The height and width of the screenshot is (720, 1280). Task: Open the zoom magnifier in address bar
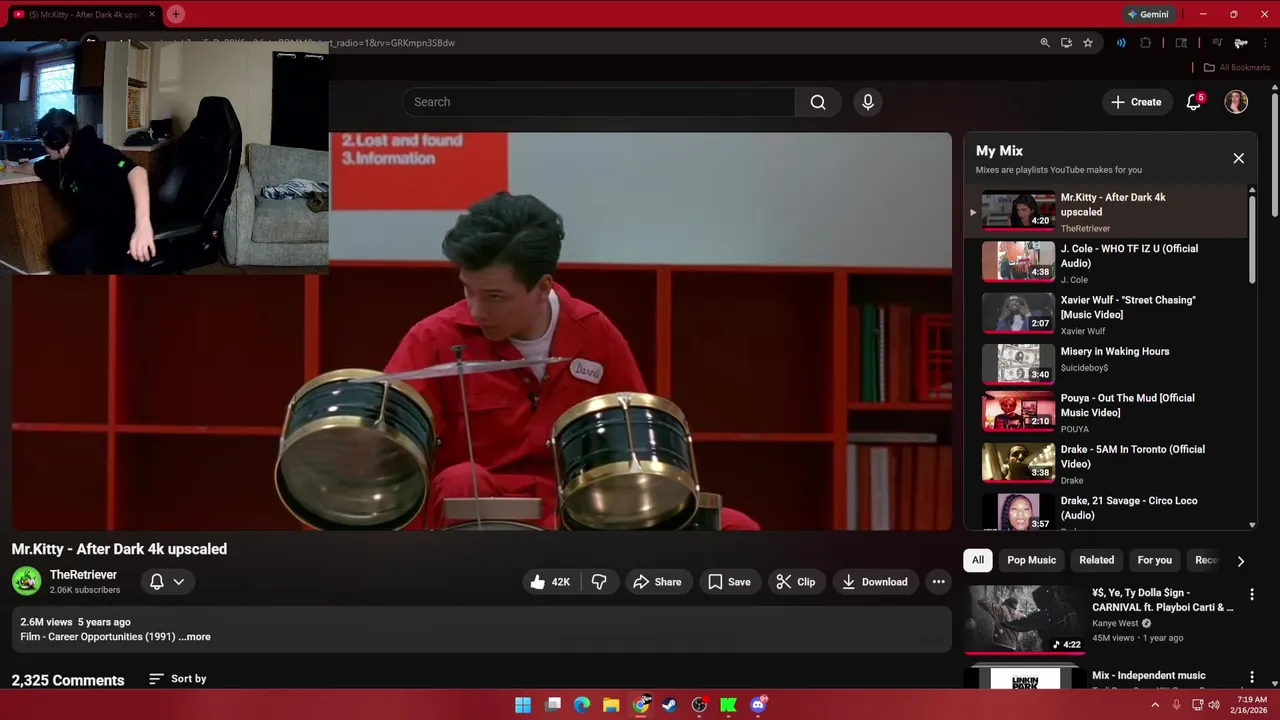(1045, 43)
